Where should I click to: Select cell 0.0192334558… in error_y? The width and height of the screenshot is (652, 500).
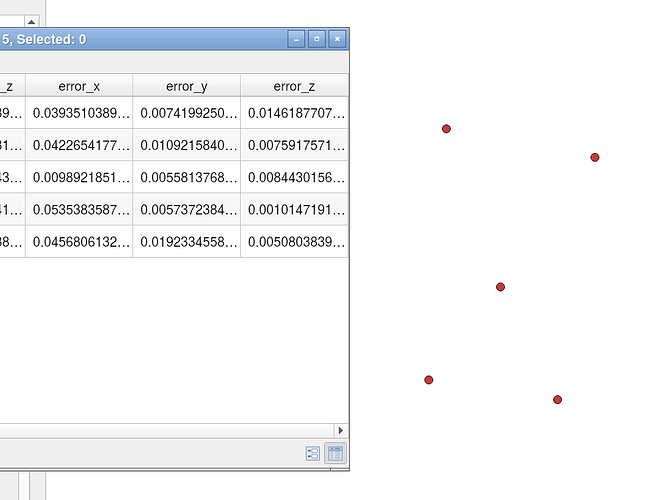tap(187, 242)
